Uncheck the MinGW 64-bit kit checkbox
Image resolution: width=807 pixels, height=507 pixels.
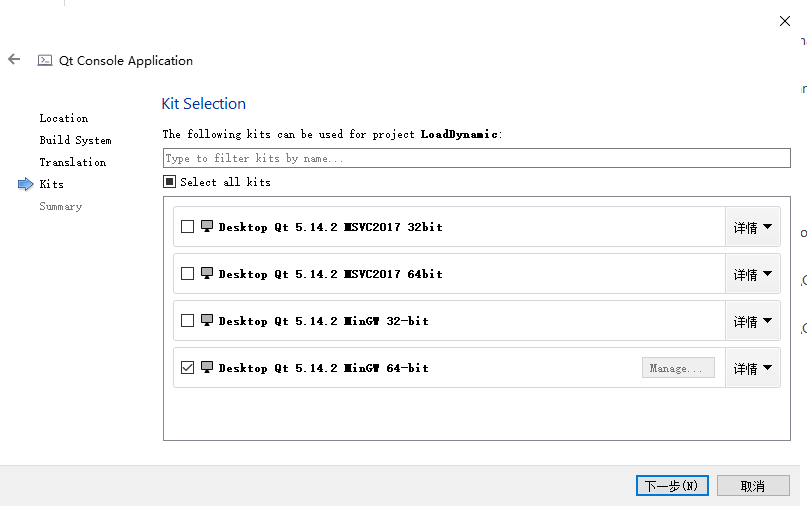187,368
